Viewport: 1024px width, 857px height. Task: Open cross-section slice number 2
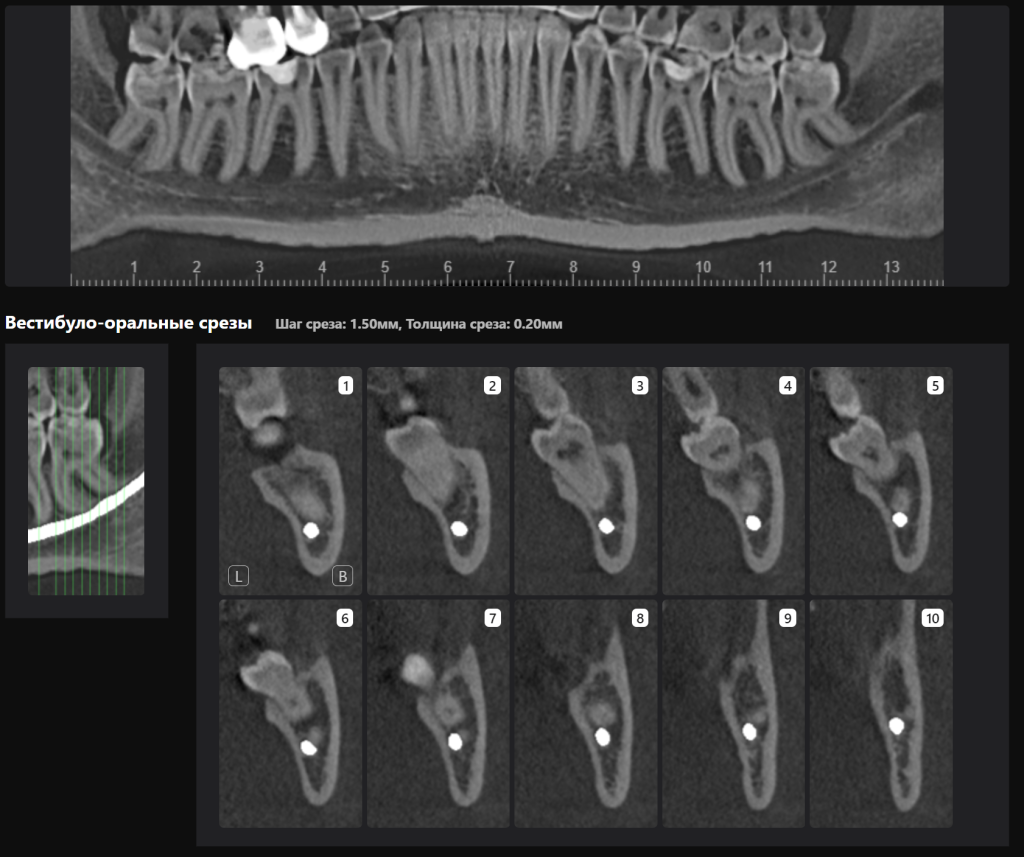(438, 481)
